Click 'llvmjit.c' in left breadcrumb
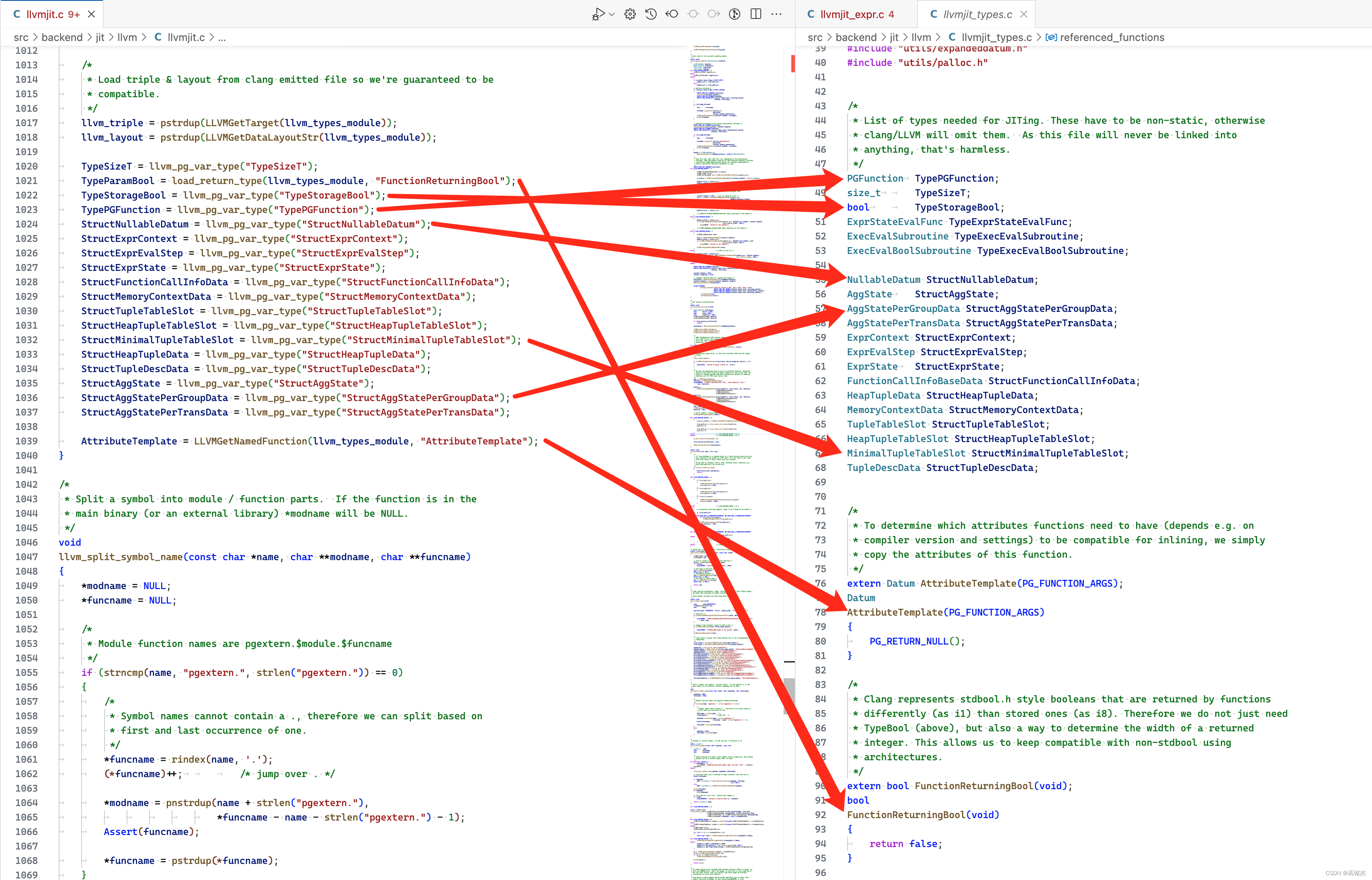The height and width of the screenshot is (880, 1372). click(186, 38)
